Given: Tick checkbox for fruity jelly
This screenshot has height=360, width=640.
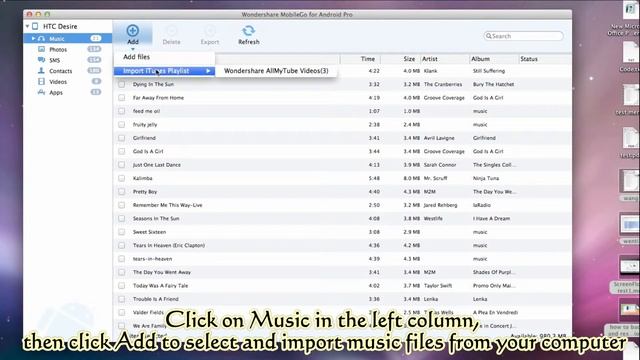Looking at the screenshot, I should coord(122,124).
